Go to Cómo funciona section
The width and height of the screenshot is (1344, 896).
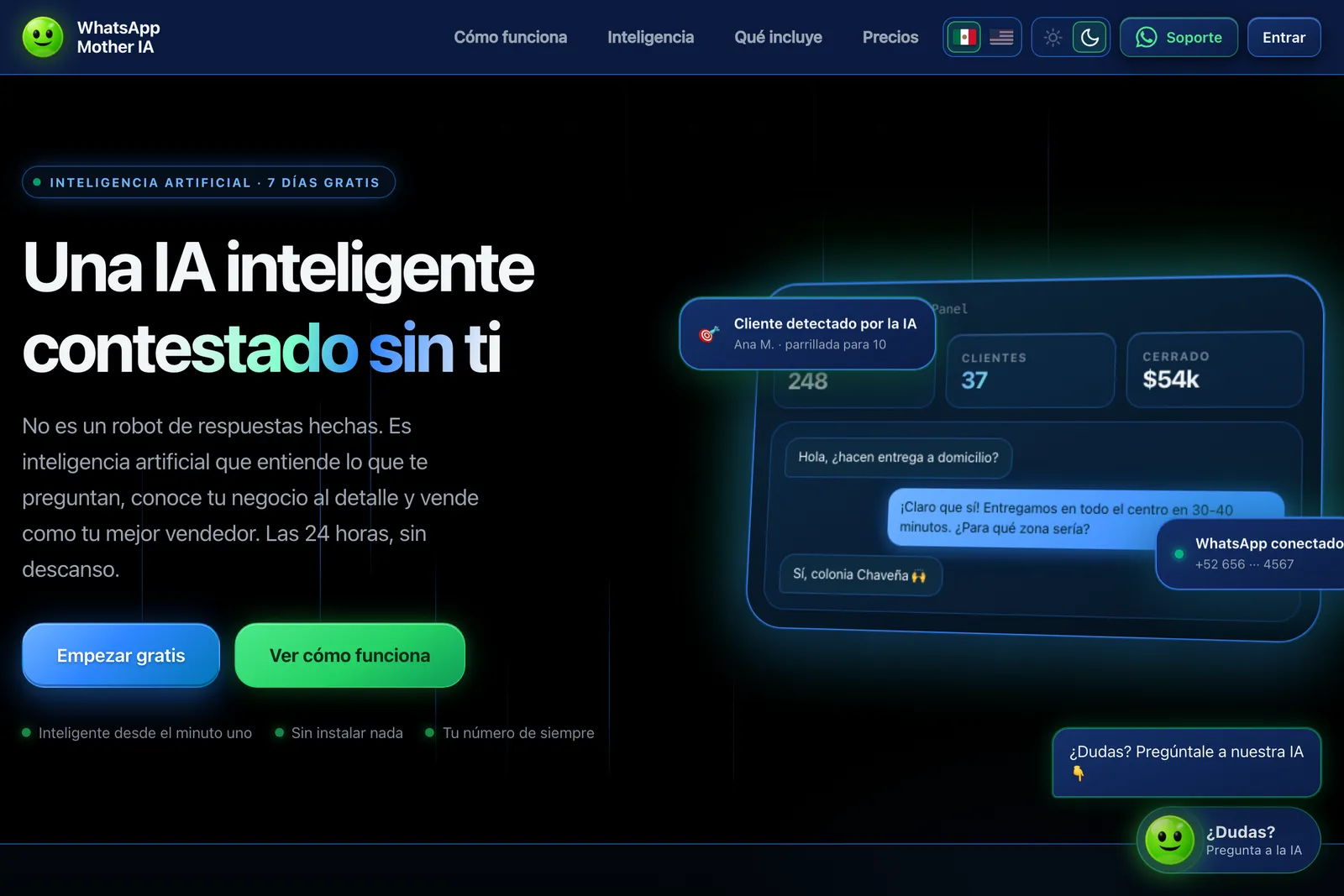pyautogui.click(x=511, y=37)
